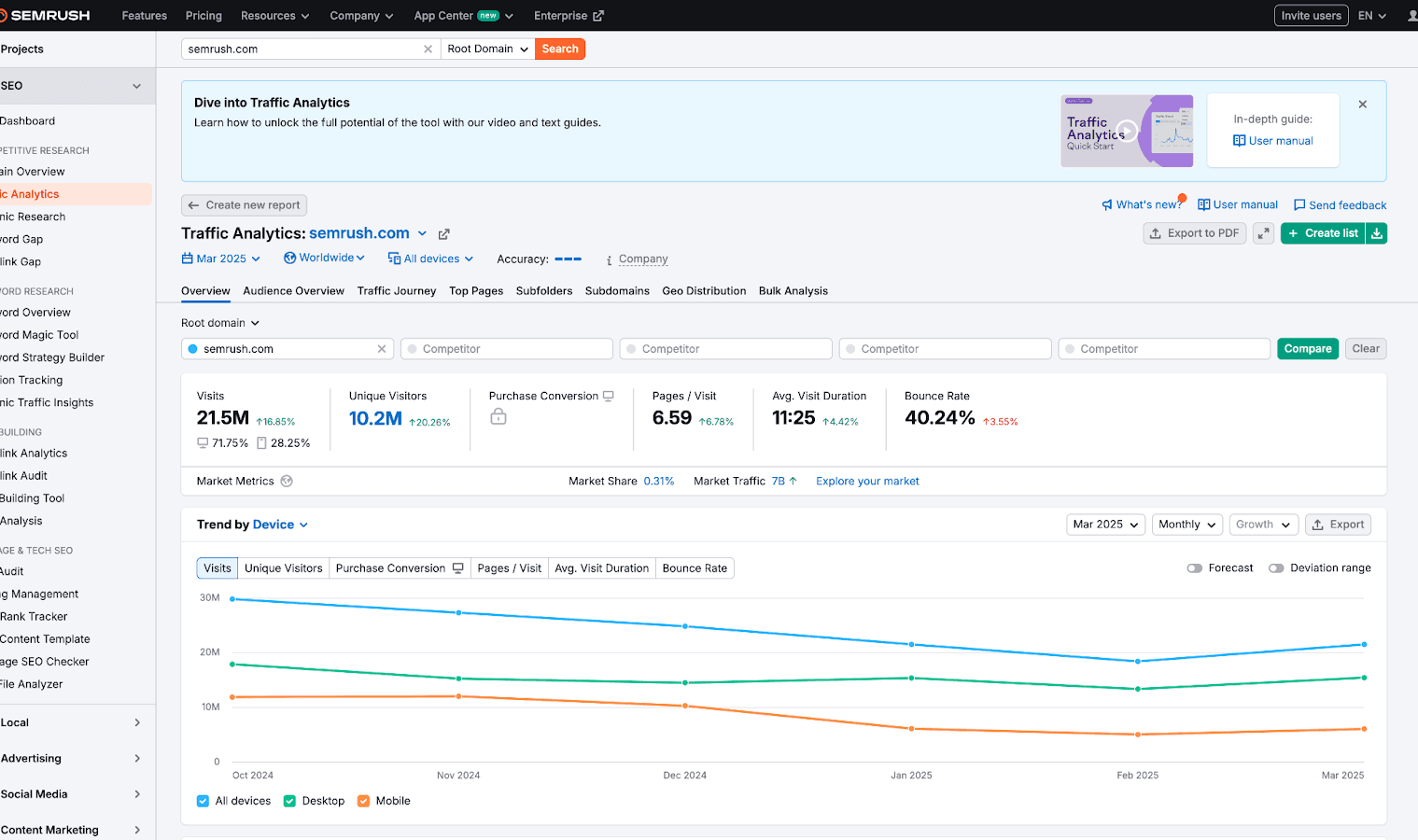1418x840 pixels.
Task: Click the Market Metrics info icon
Action: tap(286, 481)
